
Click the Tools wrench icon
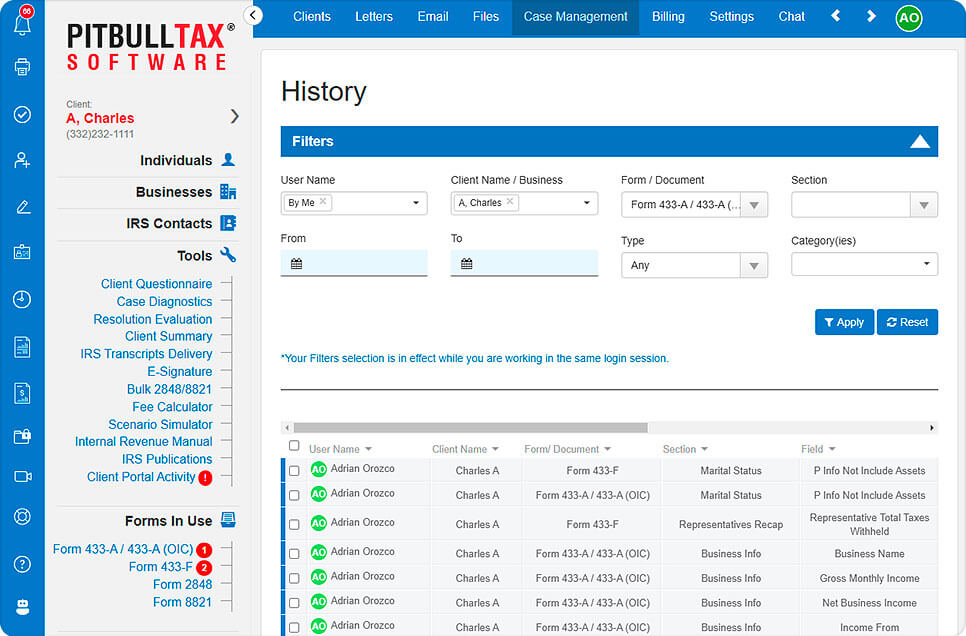(x=228, y=255)
